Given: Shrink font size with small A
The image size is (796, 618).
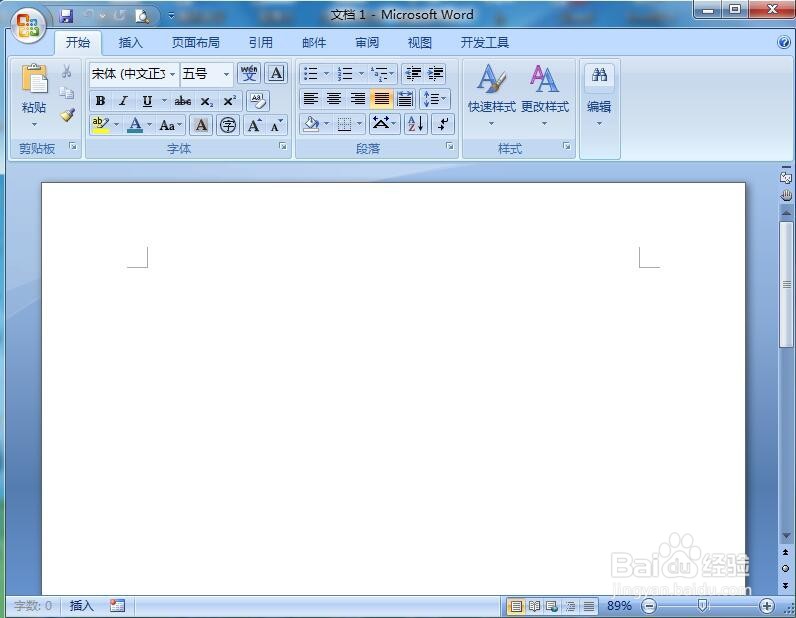Looking at the screenshot, I should point(276,125).
